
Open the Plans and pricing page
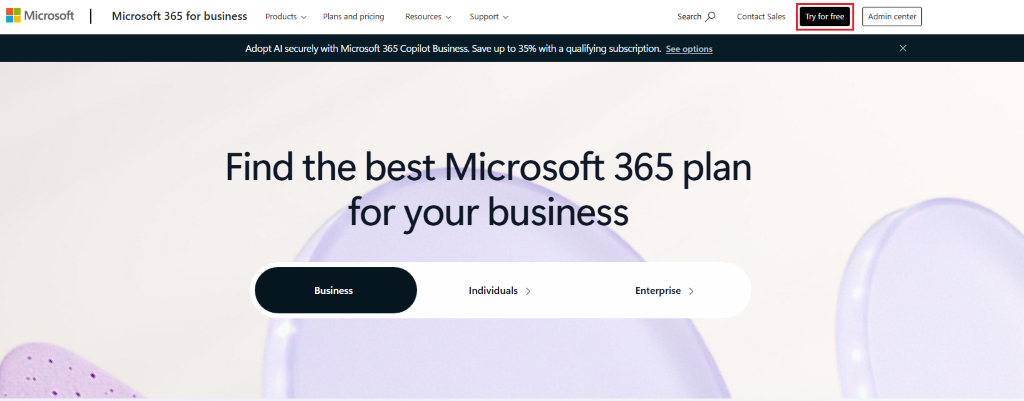pyautogui.click(x=353, y=16)
